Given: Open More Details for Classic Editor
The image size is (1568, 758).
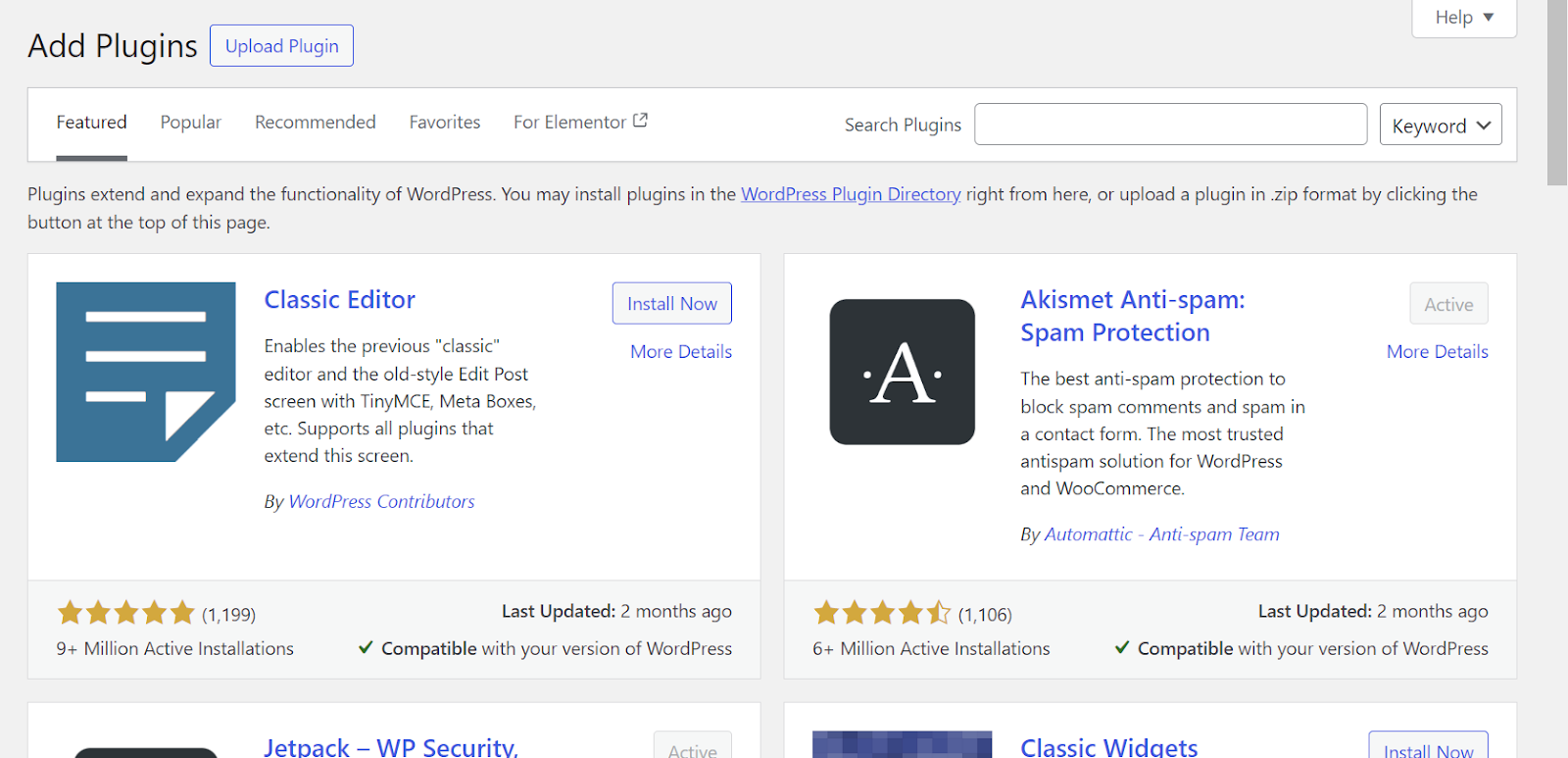Looking at the screenshot, I should click(681, 351).
